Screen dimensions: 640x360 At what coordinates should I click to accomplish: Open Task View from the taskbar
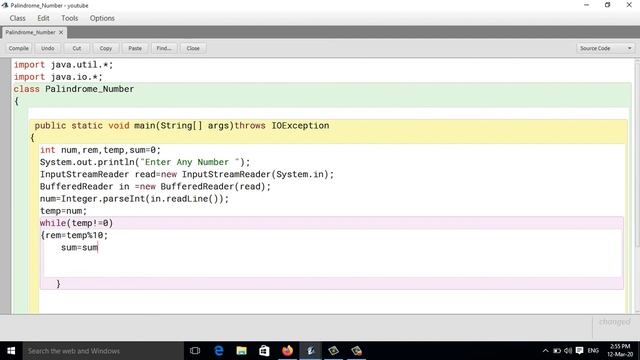point(195,351)
